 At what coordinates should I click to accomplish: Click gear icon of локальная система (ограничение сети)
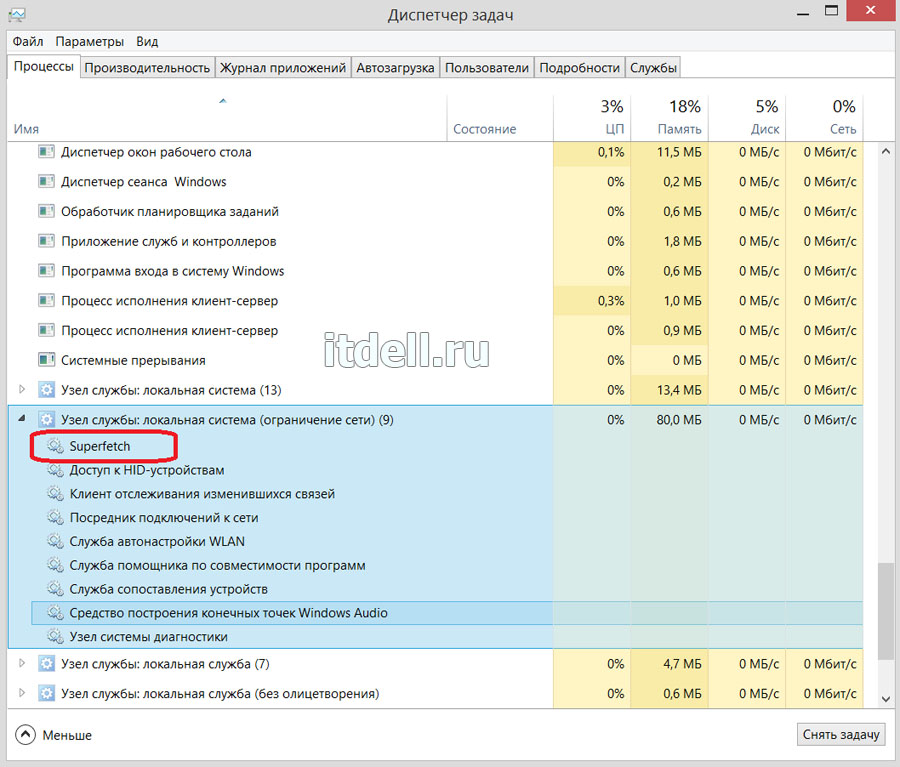pos(46,420)
